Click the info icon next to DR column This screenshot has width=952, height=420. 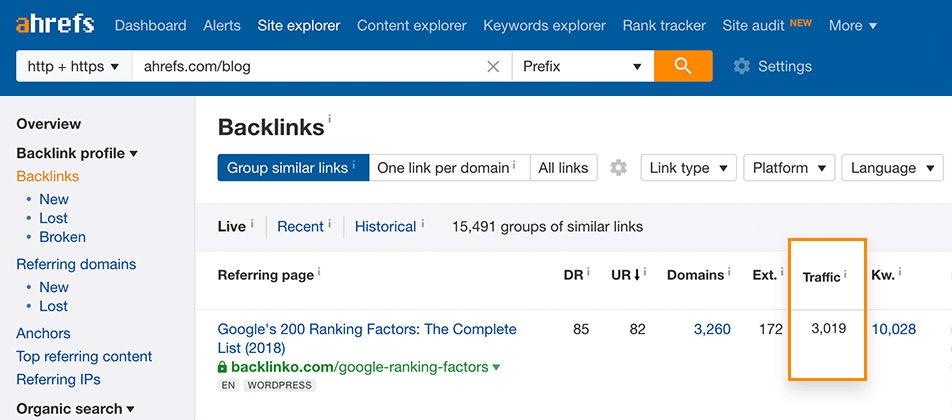coord(588,271)
